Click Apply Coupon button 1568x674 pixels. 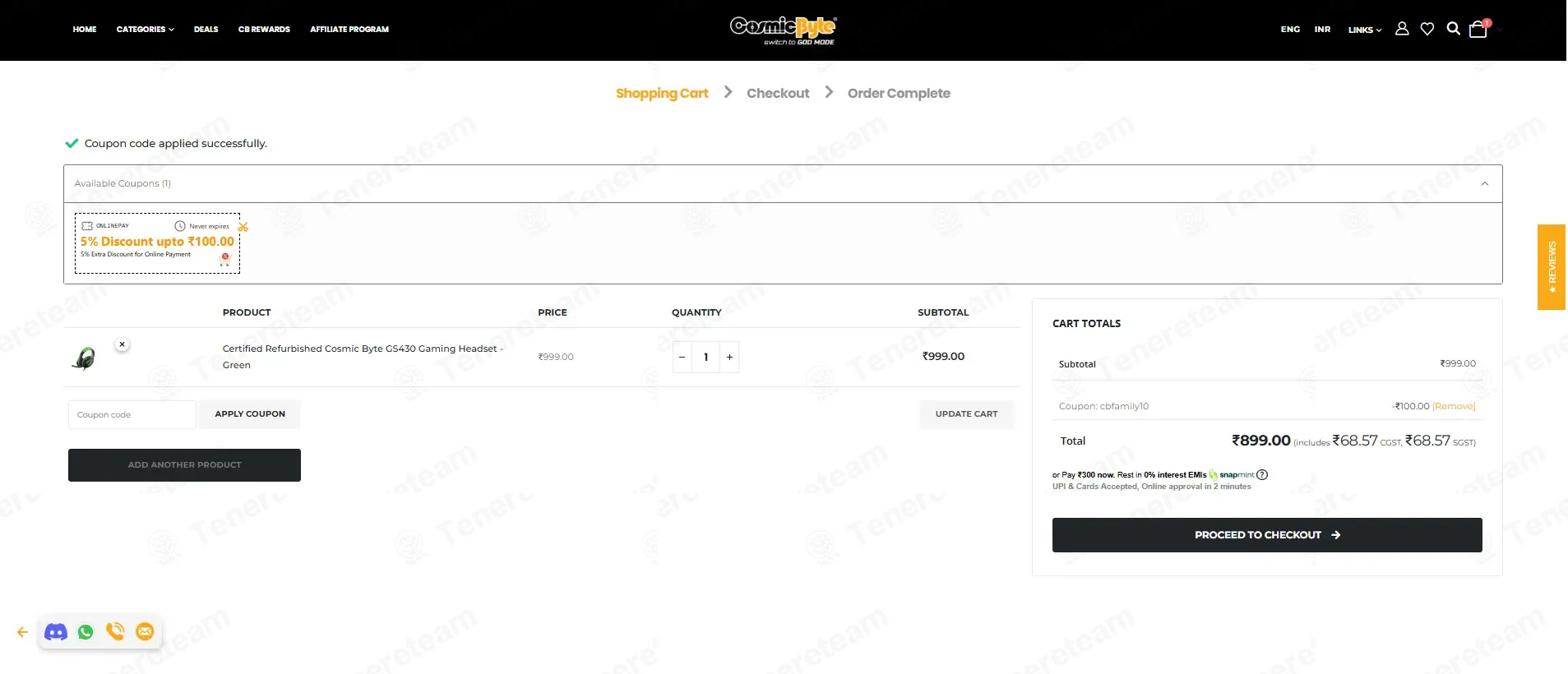coord(250,414)
